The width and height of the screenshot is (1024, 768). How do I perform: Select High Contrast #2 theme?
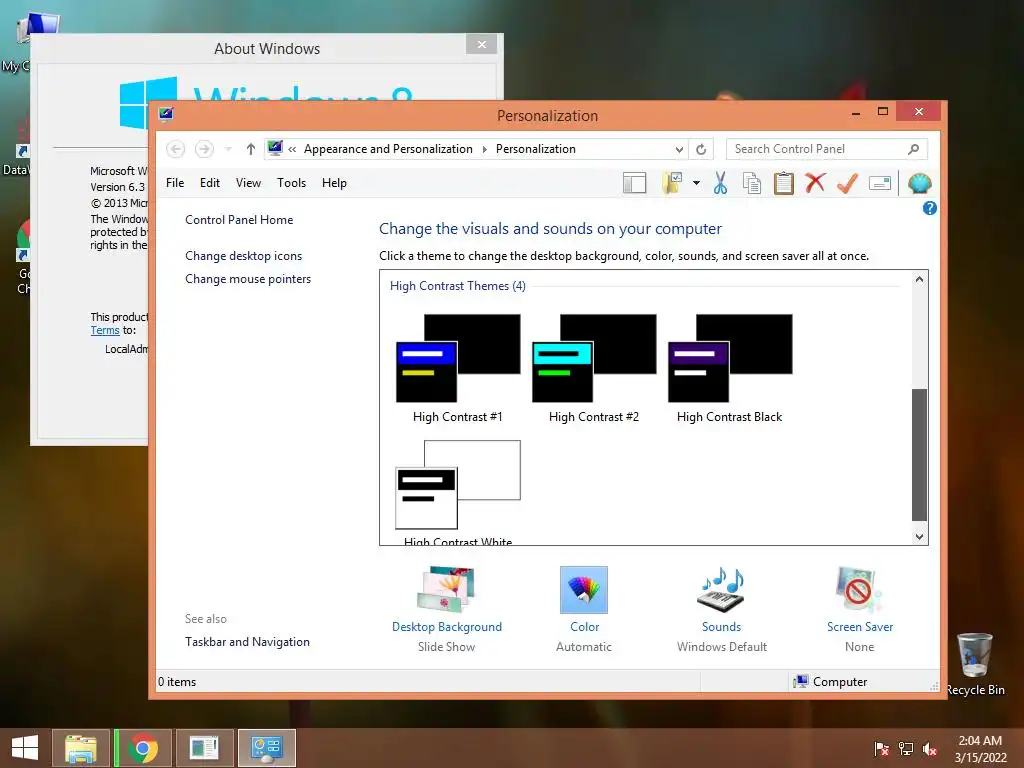click(594, 368)
